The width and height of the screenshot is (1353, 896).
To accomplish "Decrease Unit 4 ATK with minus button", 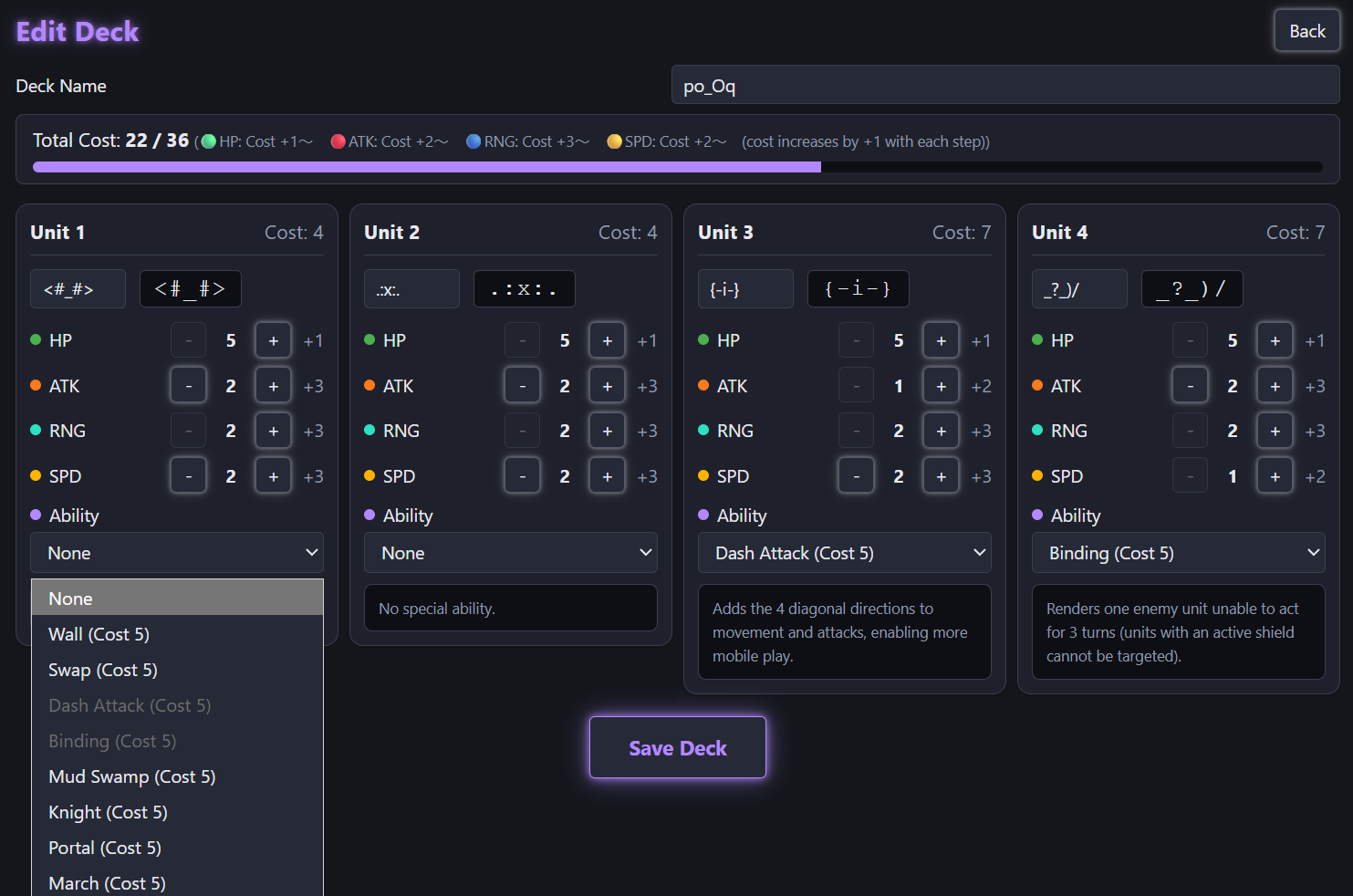I will point(1191,386).
